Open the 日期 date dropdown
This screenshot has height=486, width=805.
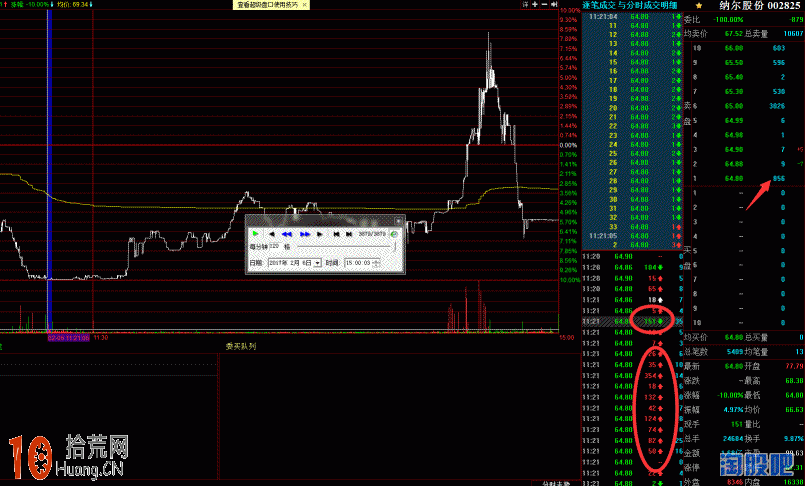(x=318, y=263)
